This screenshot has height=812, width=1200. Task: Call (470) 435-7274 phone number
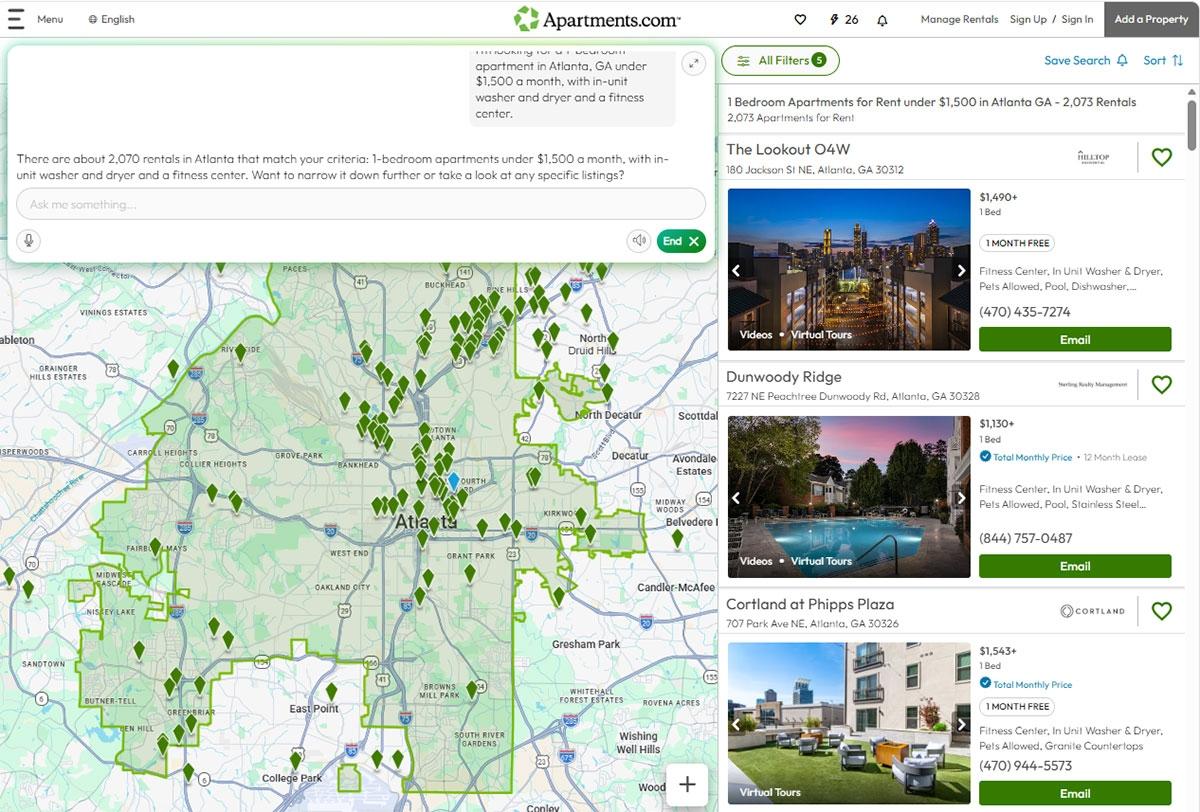(1025, 312)
